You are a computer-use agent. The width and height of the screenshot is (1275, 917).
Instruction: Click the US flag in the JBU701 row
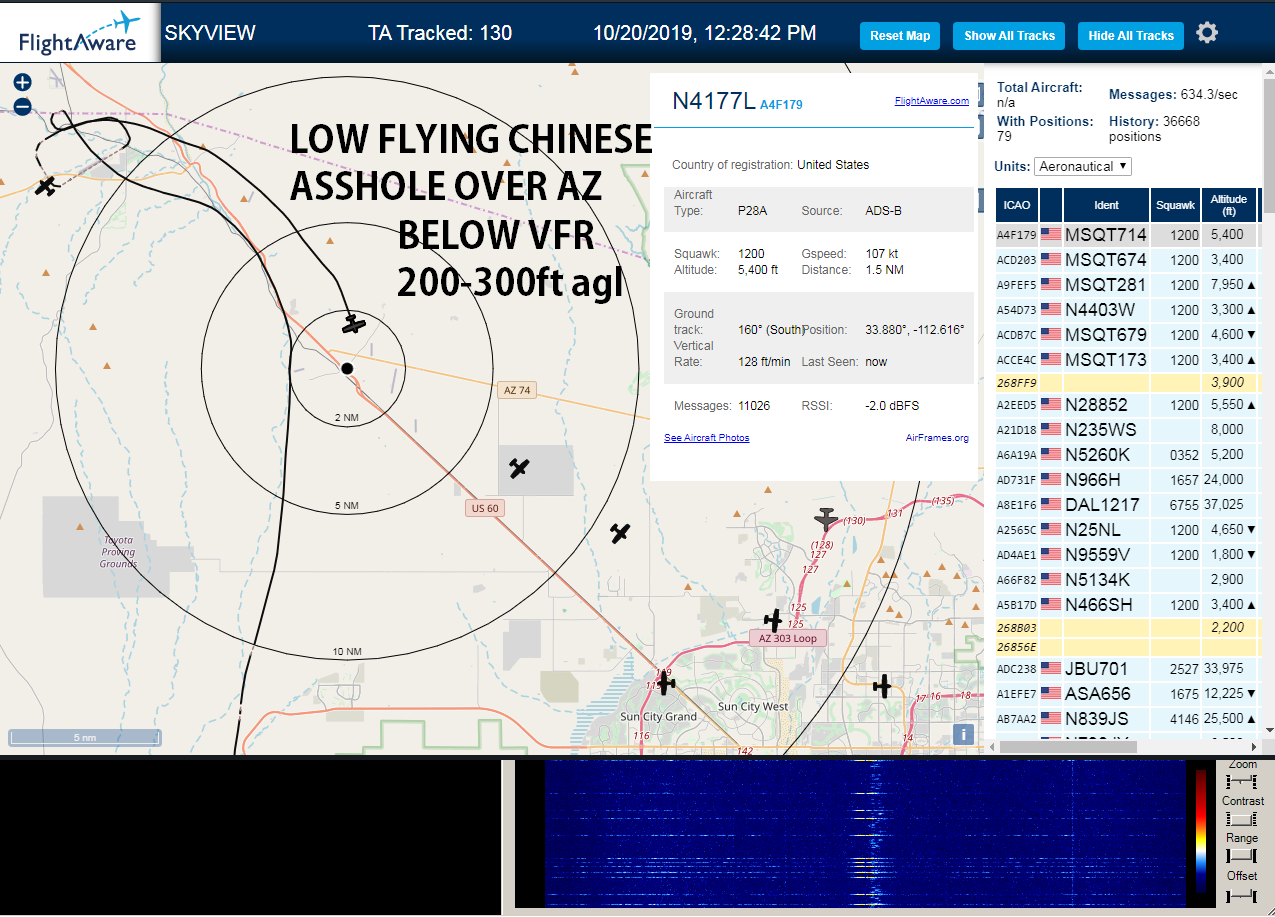1051,668
